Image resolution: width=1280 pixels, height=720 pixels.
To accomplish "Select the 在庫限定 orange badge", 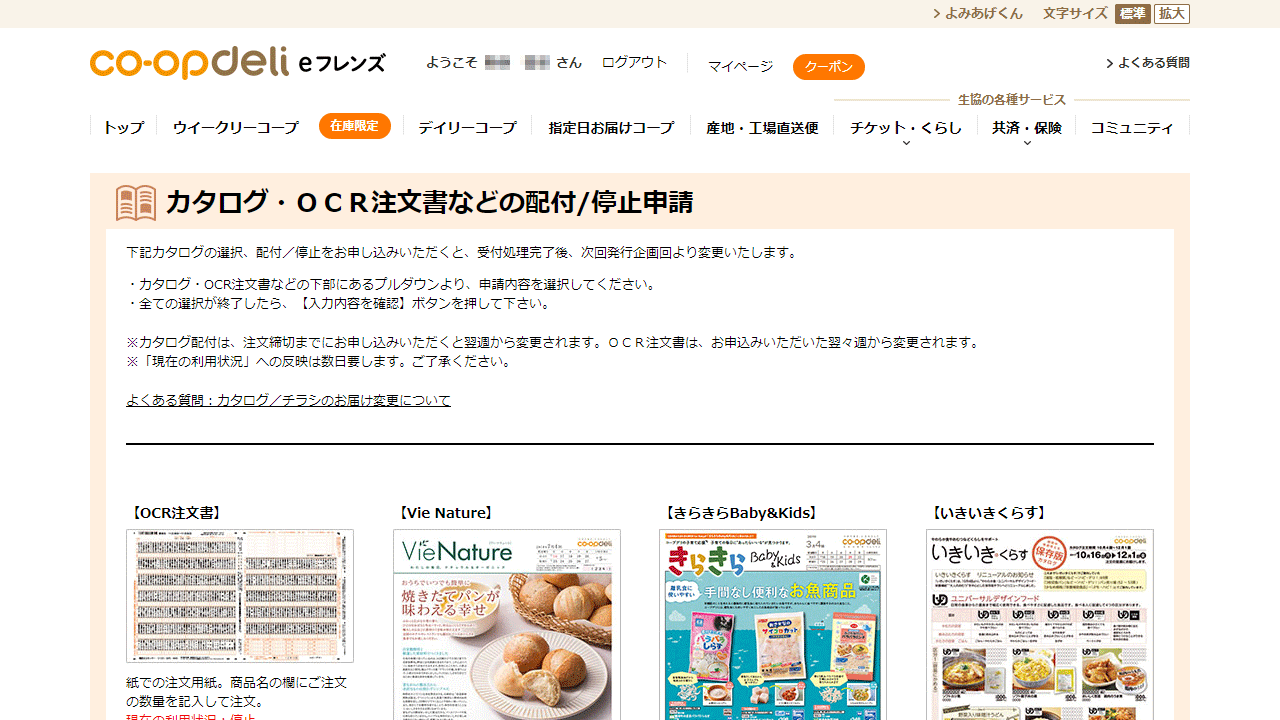I will click(x=355, y=126).
